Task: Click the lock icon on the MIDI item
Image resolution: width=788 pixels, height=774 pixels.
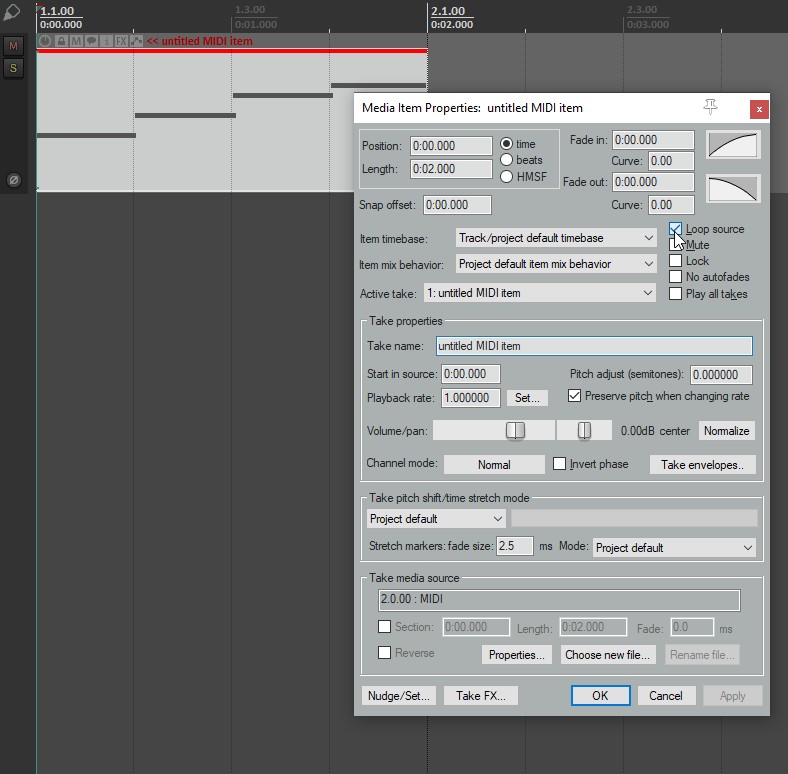Action: [x=61, y=41]
